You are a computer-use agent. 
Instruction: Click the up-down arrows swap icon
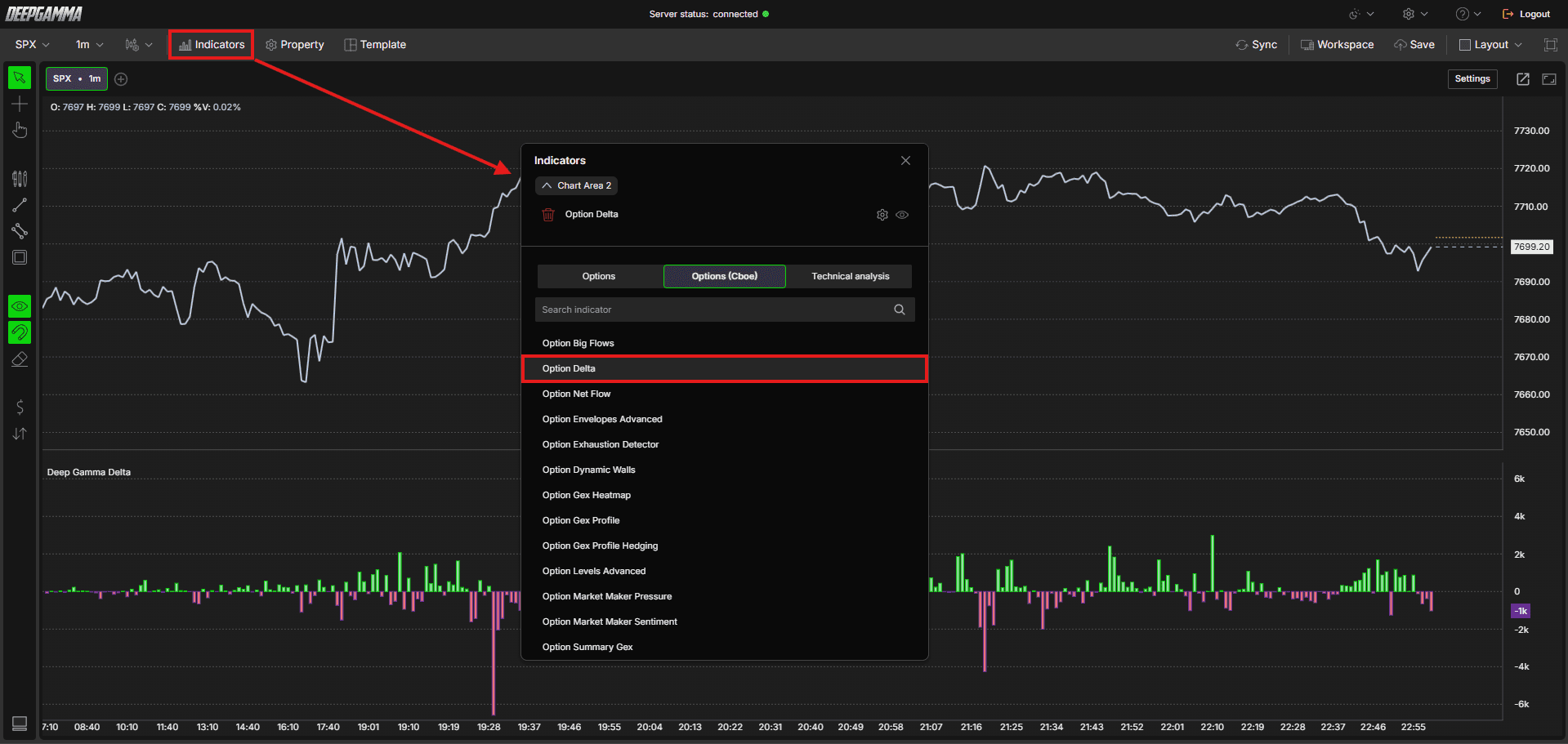20,434
